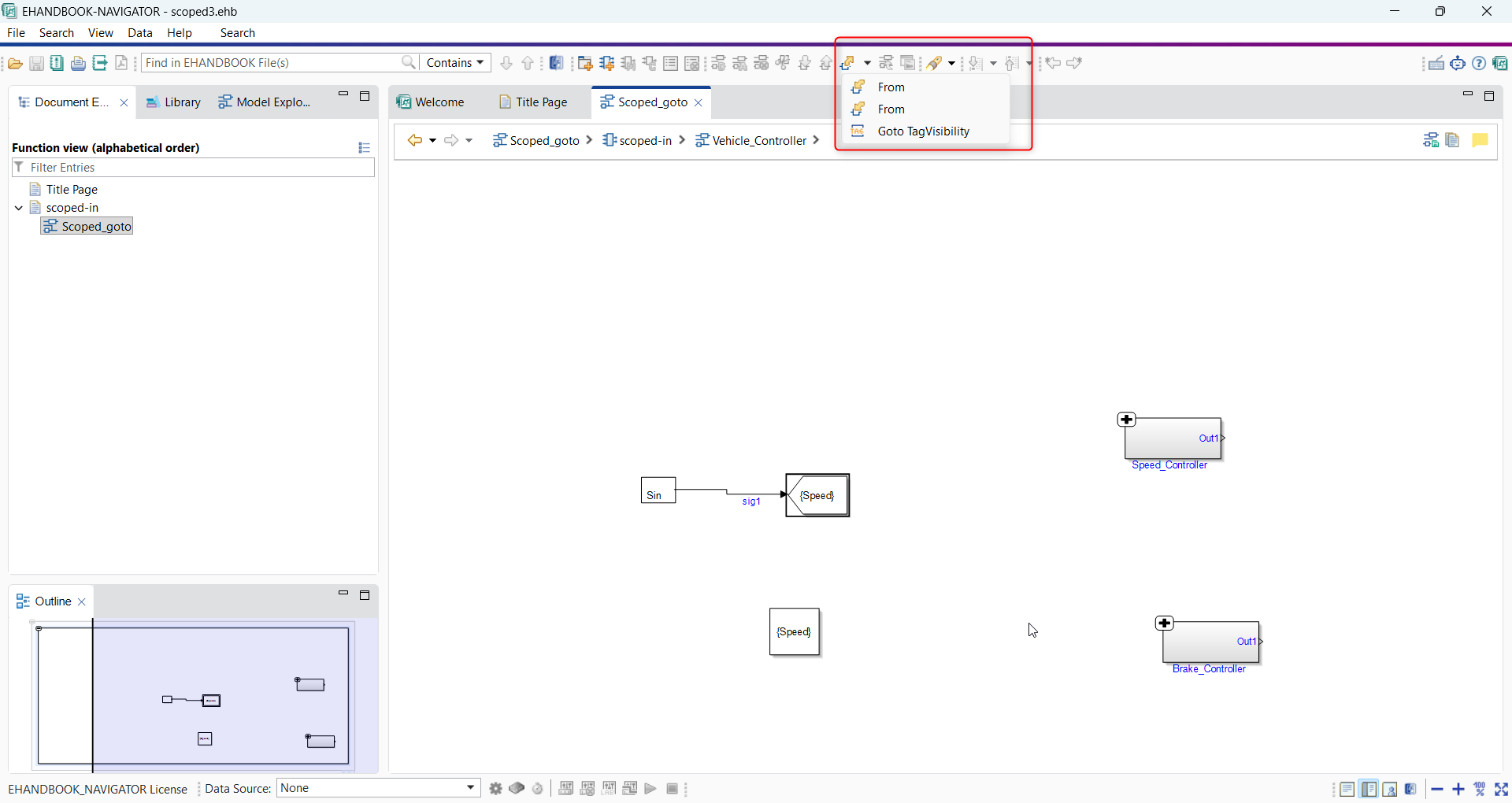Click the yellow sticky note icon

(1480, 140)
